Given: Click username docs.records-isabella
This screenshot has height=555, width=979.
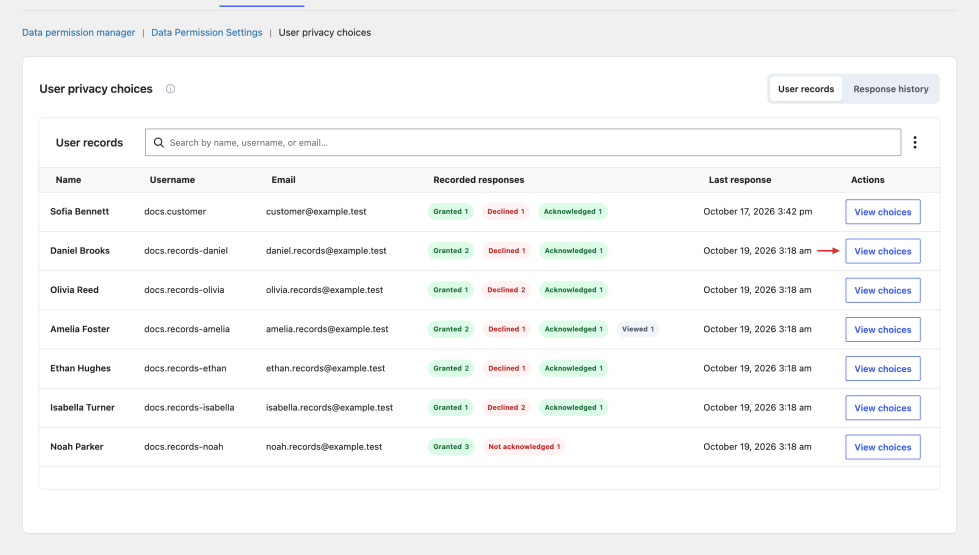Looking at the screenshot, I should click(189, 407).
